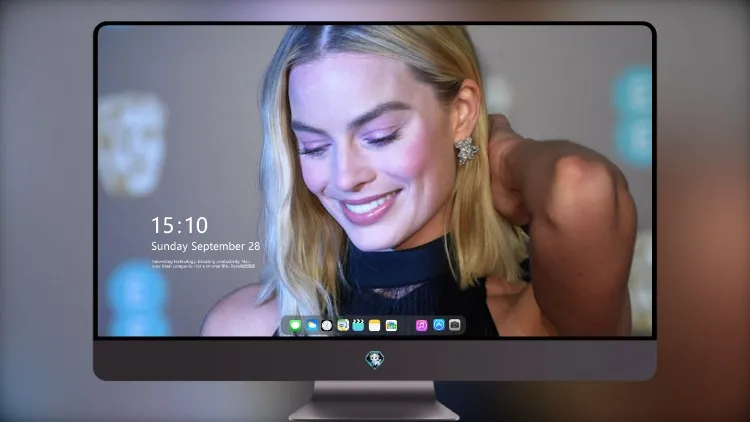Click the 15:10 clock display

coord(179,225)
